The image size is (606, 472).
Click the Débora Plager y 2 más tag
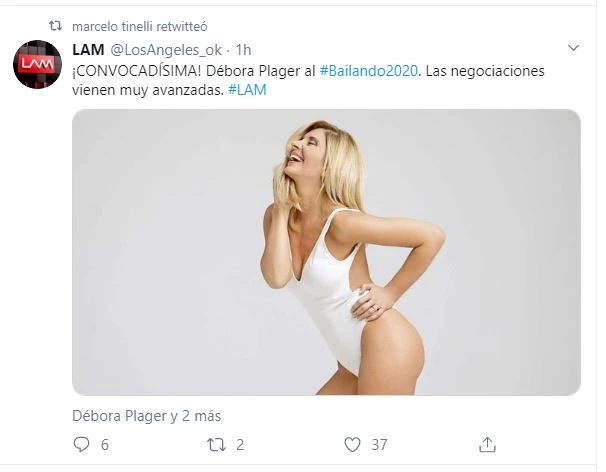146,416
